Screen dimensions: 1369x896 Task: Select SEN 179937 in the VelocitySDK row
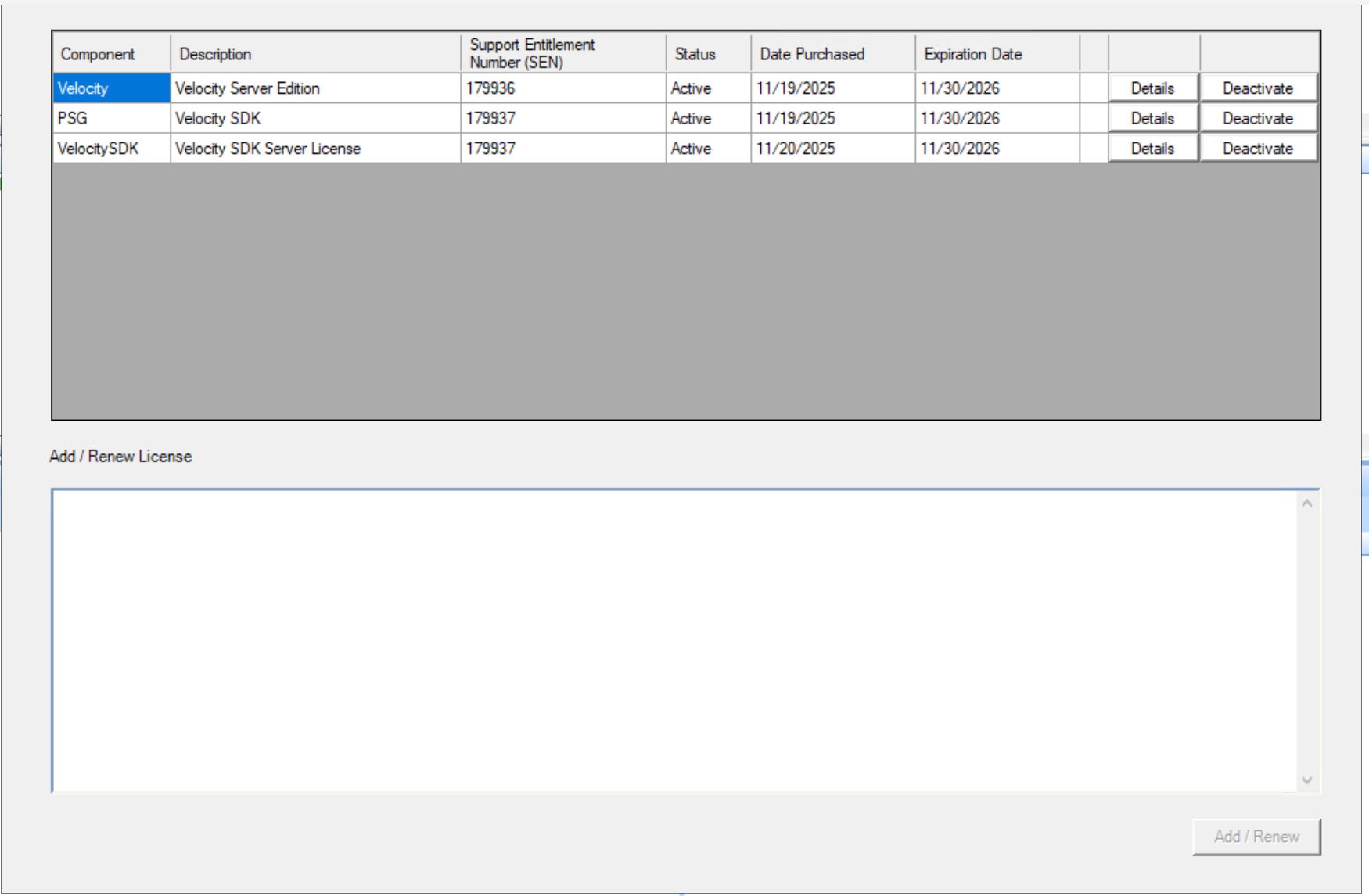(x=563, y=149)
